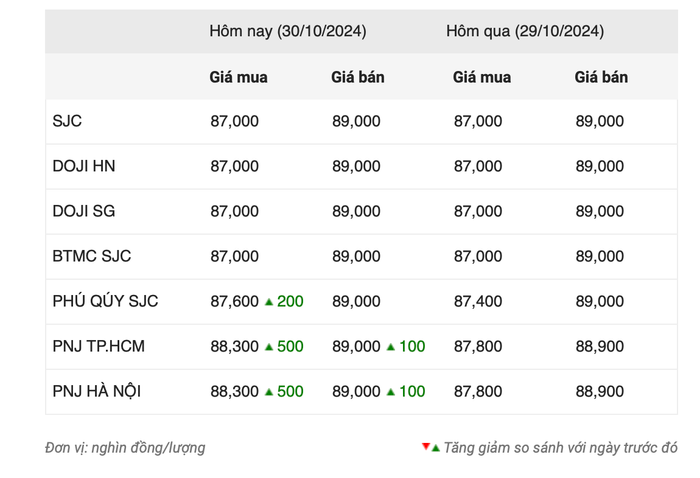Image resolution: width=700 pixels, height=478 pixels.
Task: Click the up arrow beside 100 in PNJ HÀ NỘI row
Action: pyautogui.click(x=391, y=392)
